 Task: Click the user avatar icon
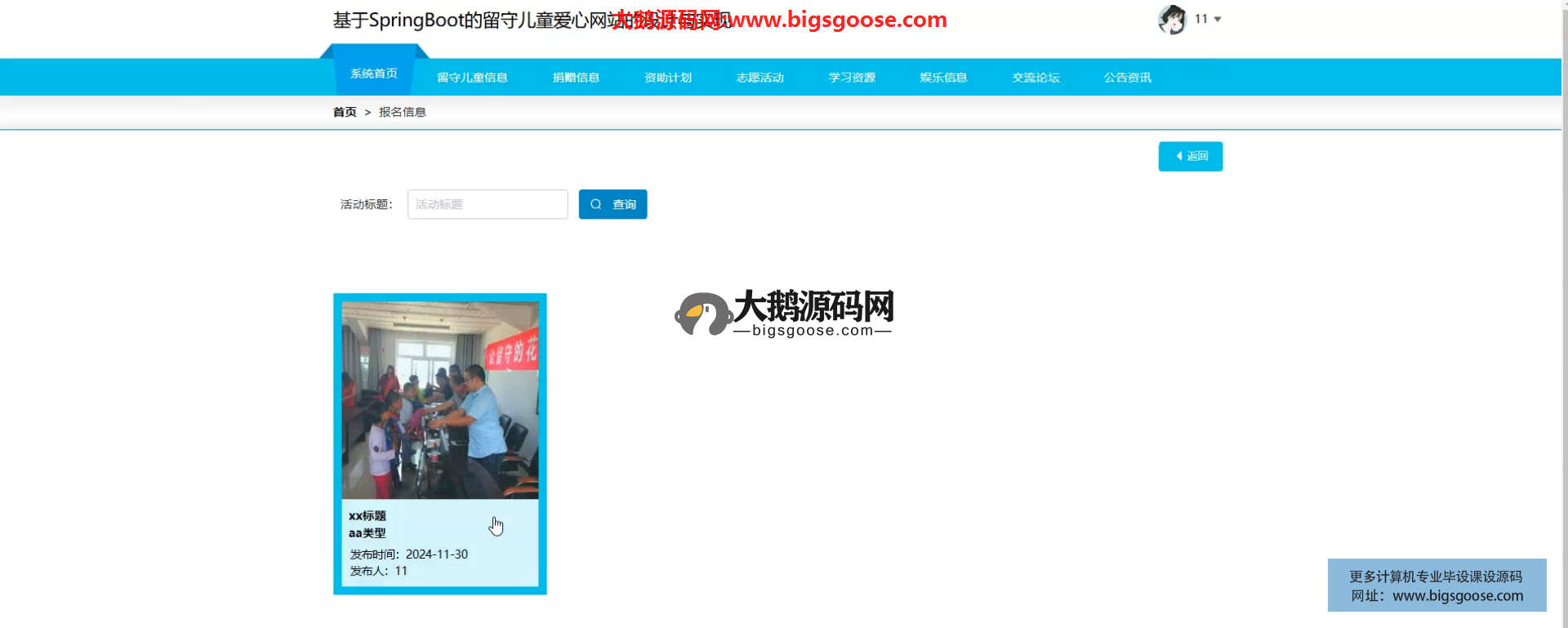pyautogui.click(x=1172, y=20)
